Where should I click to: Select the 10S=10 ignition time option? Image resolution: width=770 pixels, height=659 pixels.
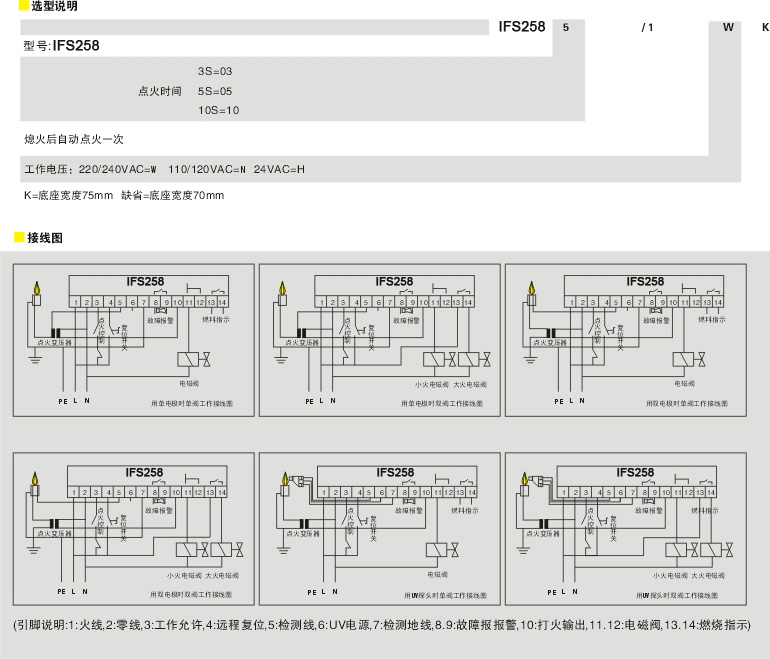[x=218, y=110]
